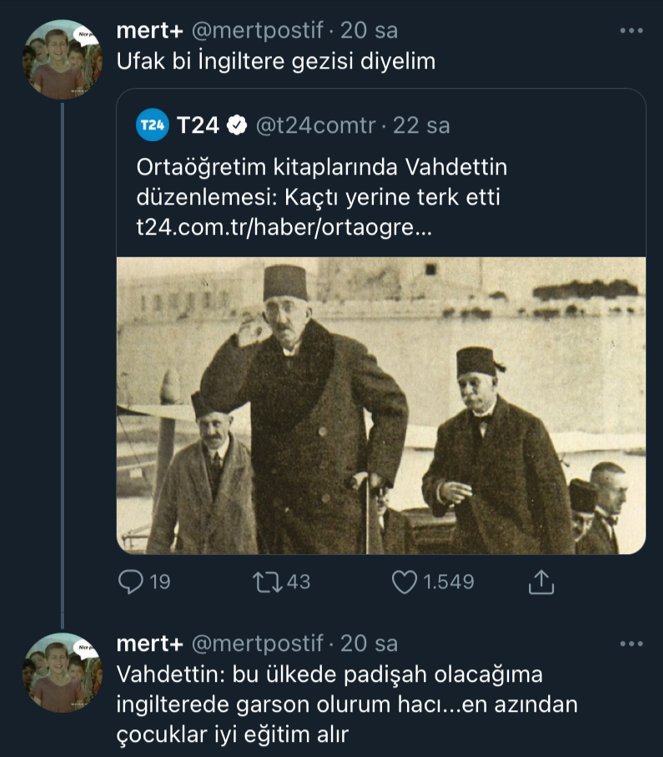Open second tweet's three-dot menu

point(631,642)
